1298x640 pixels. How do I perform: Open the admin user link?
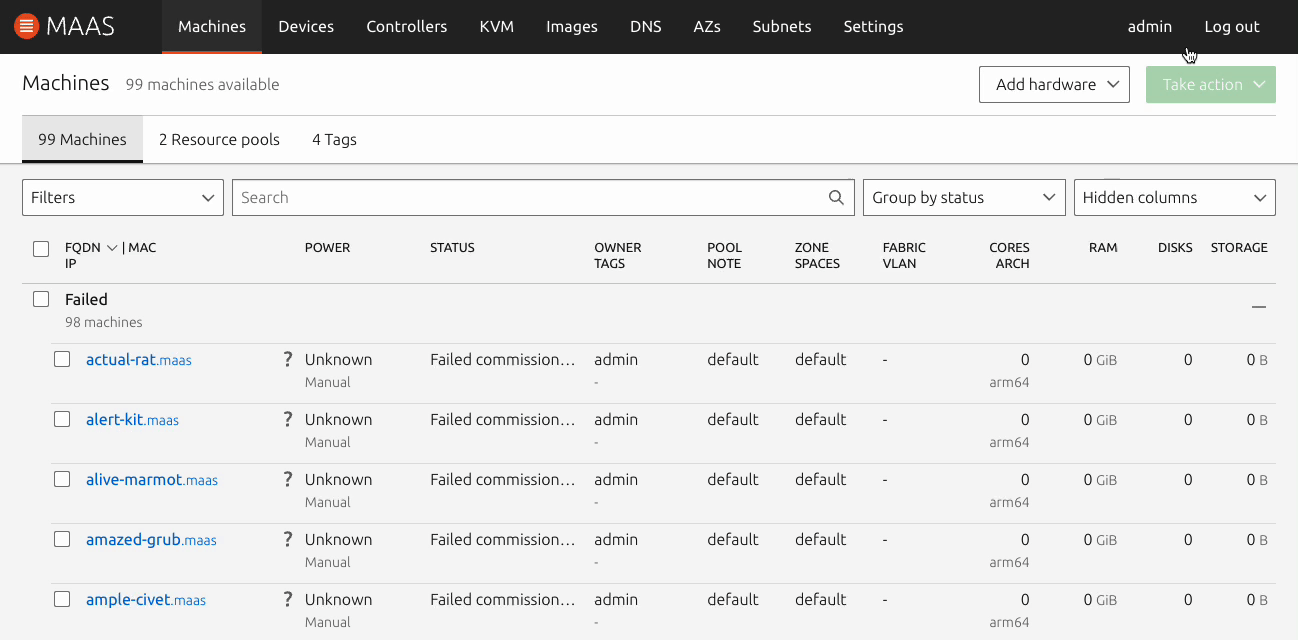[x=1150, y=27]
